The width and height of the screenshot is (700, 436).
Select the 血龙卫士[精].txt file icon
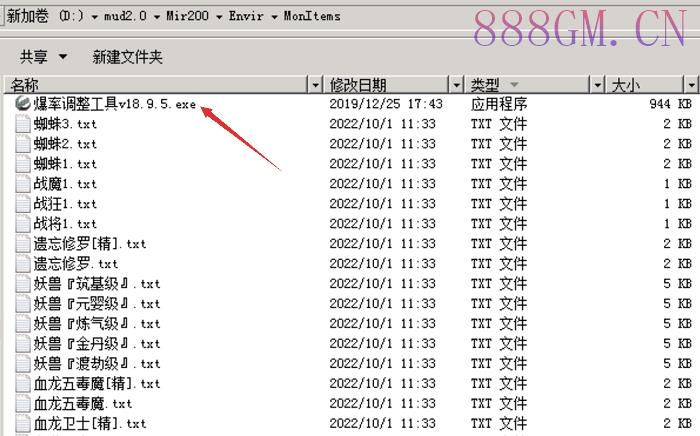pos(23,424)
